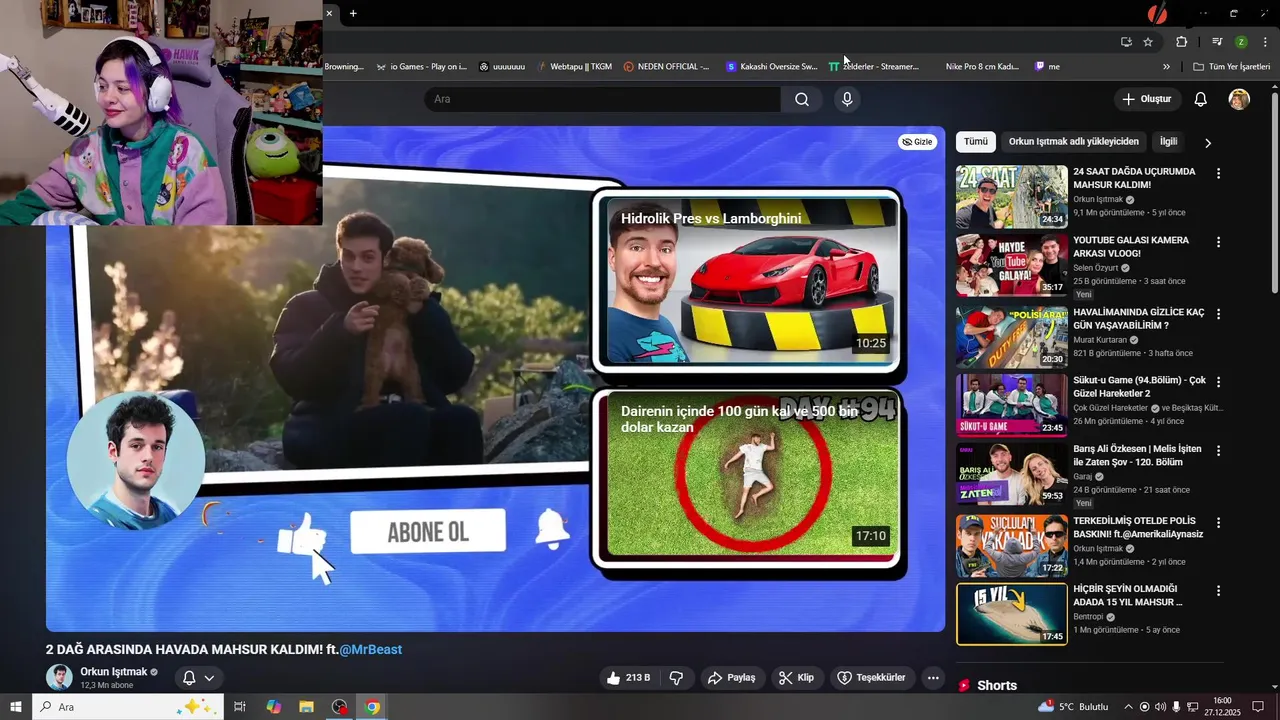Open Copilot from the taskbar

click(x=273, y=707)
